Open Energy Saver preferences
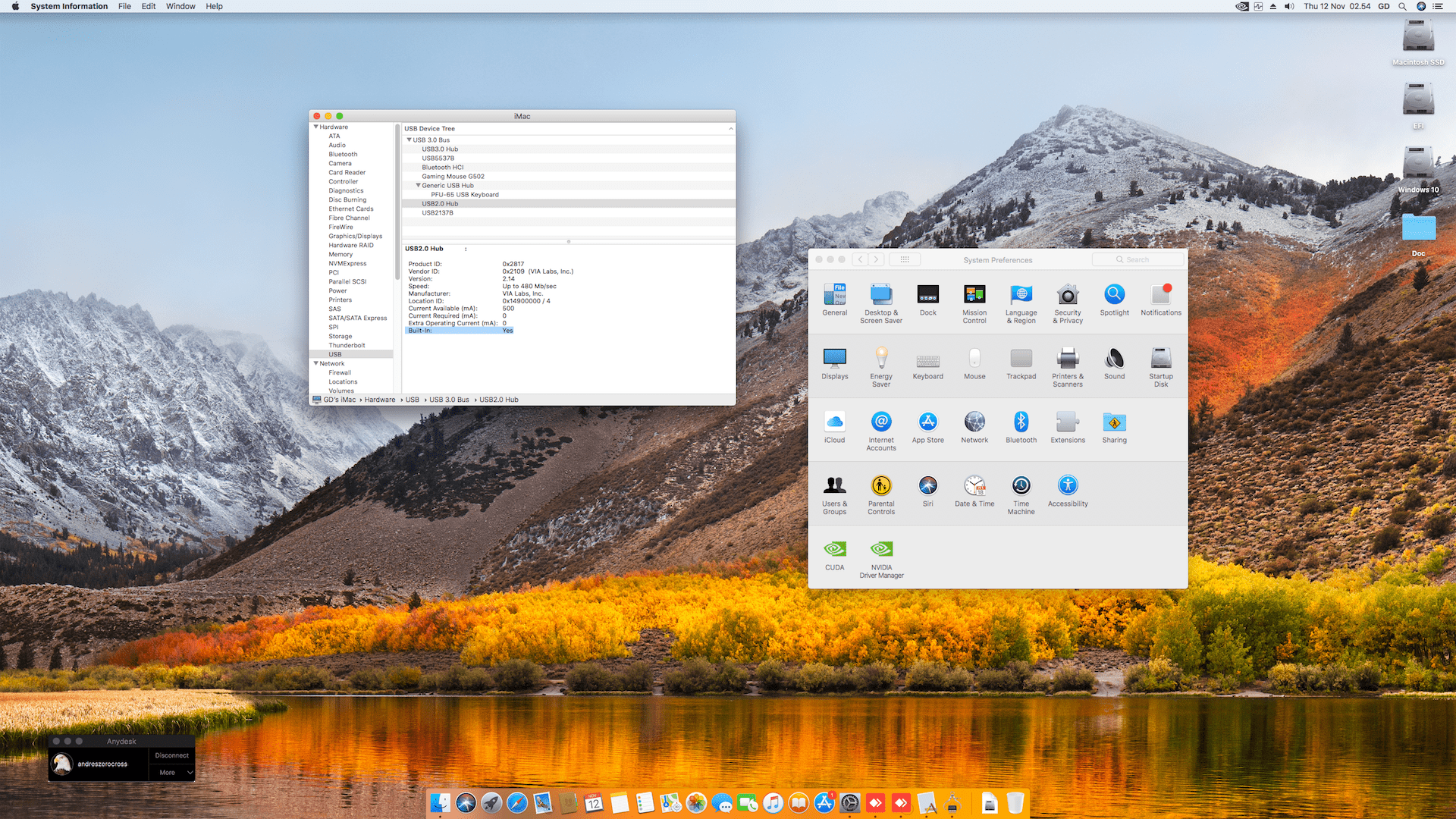 pyautogui.click(x=880, y=359)
